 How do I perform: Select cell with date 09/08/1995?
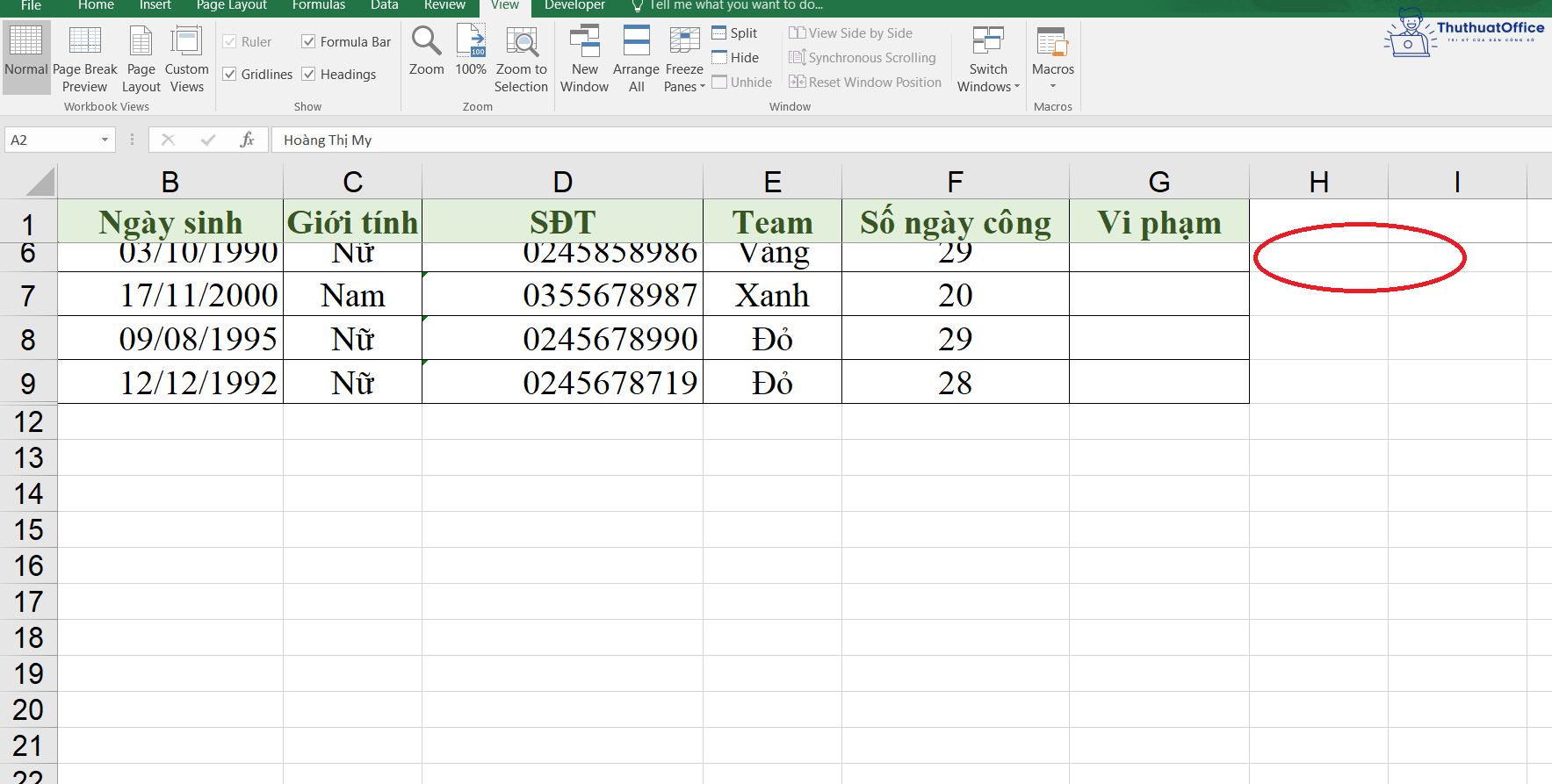tap(170, 339)
